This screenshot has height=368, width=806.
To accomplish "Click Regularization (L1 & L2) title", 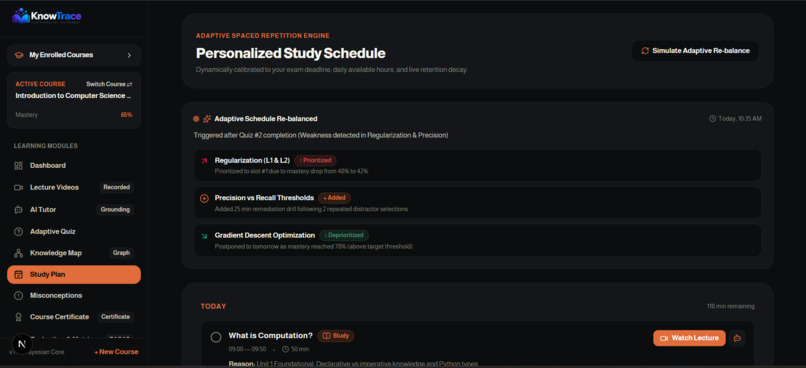I will (252, 160).
